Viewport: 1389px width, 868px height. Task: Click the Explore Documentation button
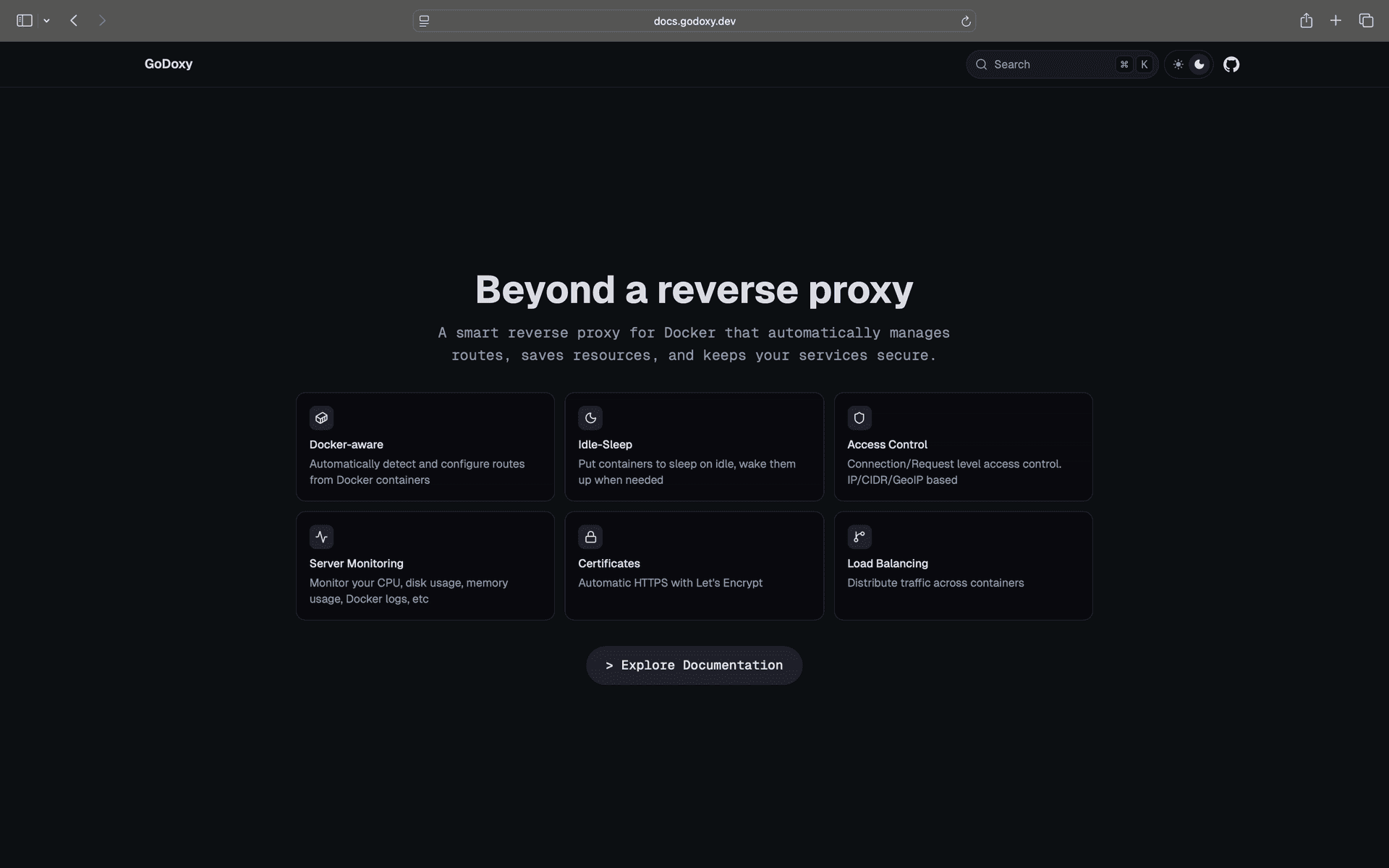(x=694, y=665)
